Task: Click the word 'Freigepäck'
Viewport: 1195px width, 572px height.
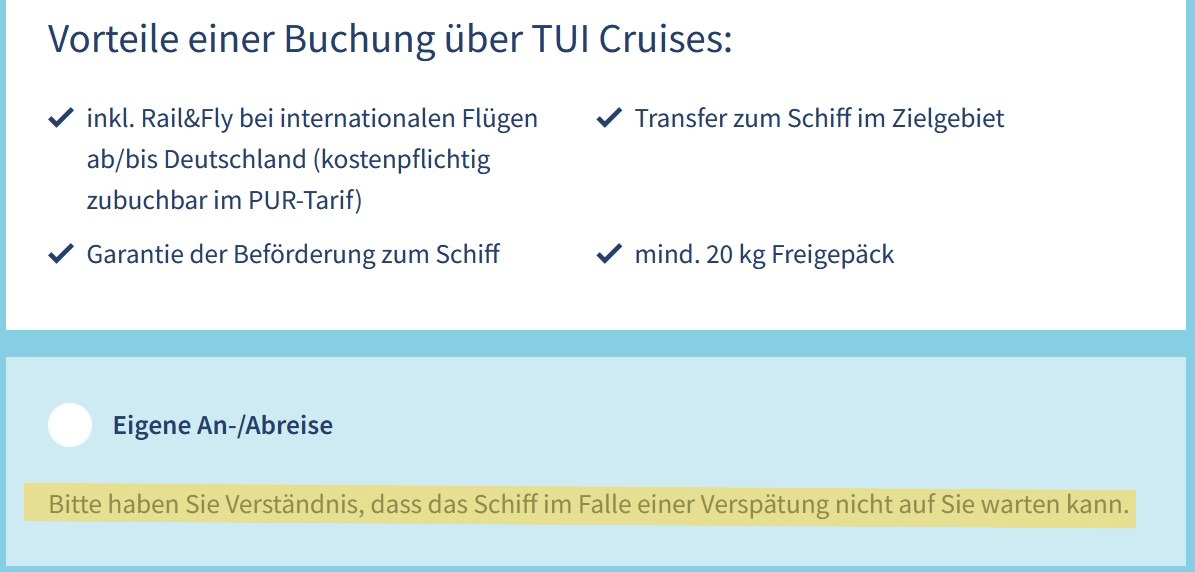Action: 832,255
